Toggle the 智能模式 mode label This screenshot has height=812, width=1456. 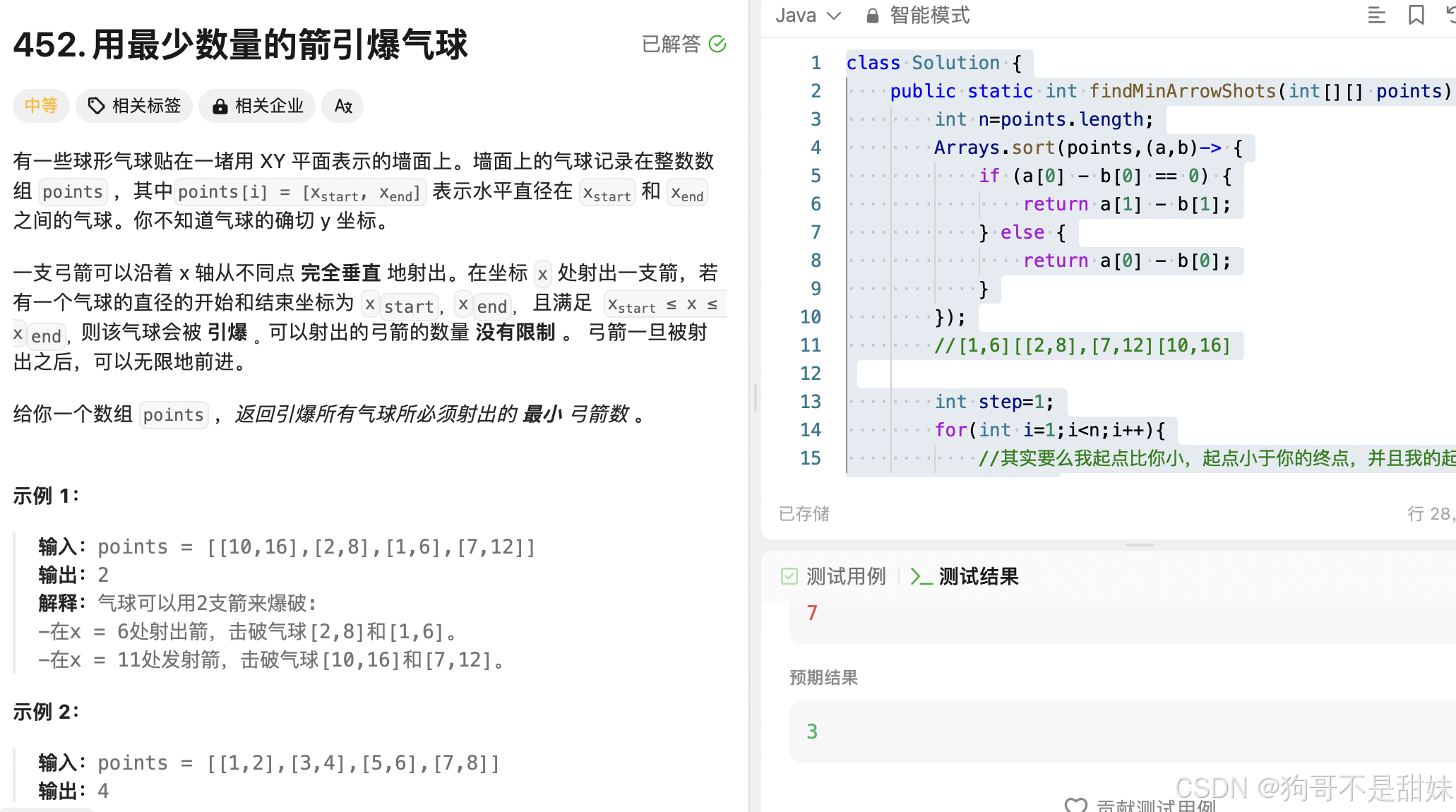929,16
